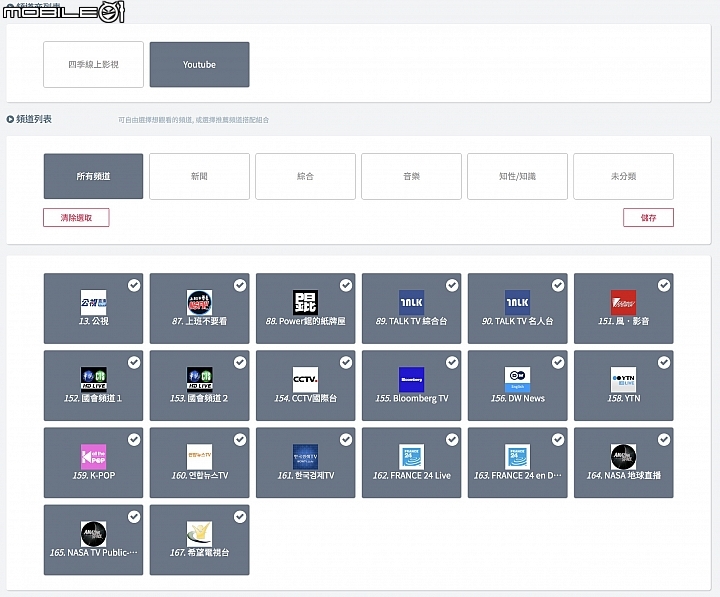This screenshot has height=597, width=720.
Task: Click the FRANCE 24 Live logo icon
Action: tap(411, 456)
